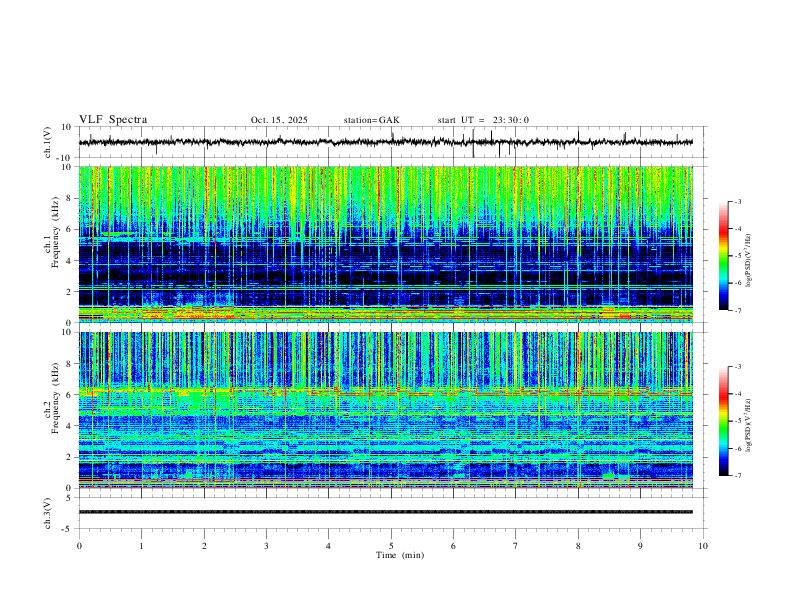
Task: Click the '2' kHz tick of ch.1 spectrogram
Action: click(x=69, y=292)
